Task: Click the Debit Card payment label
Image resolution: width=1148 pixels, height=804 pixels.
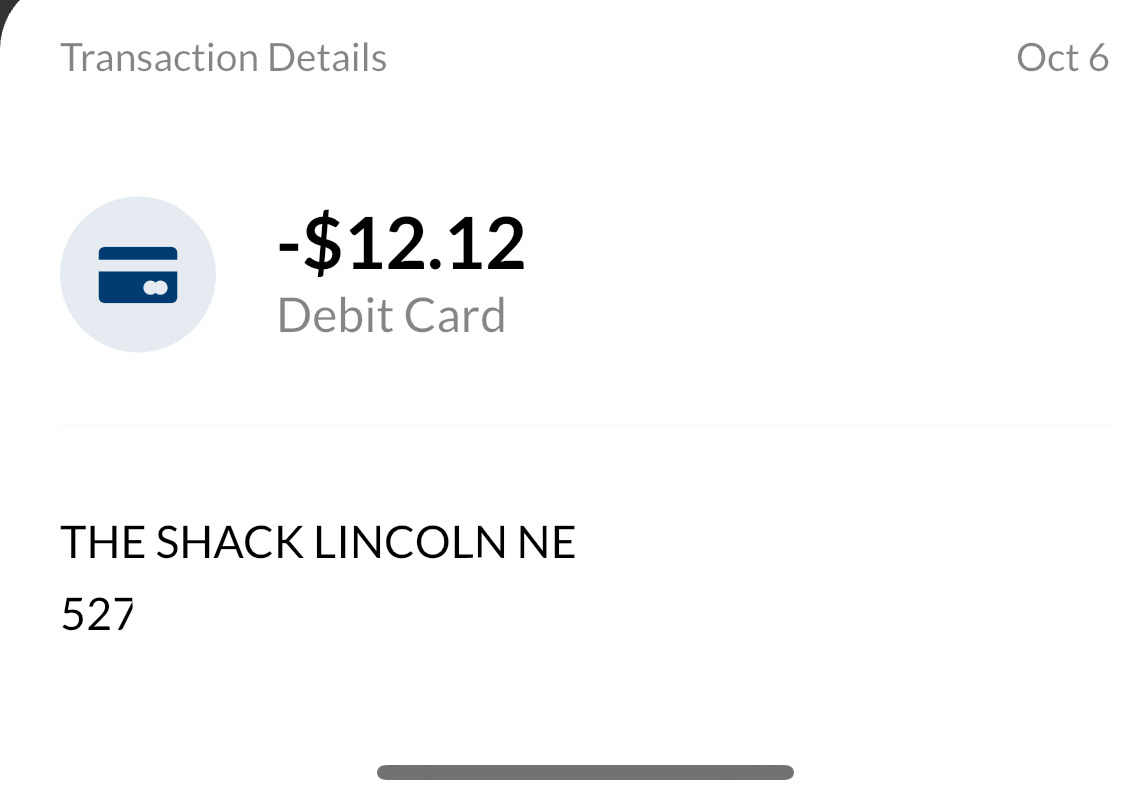Action: (x=391, y=316)
